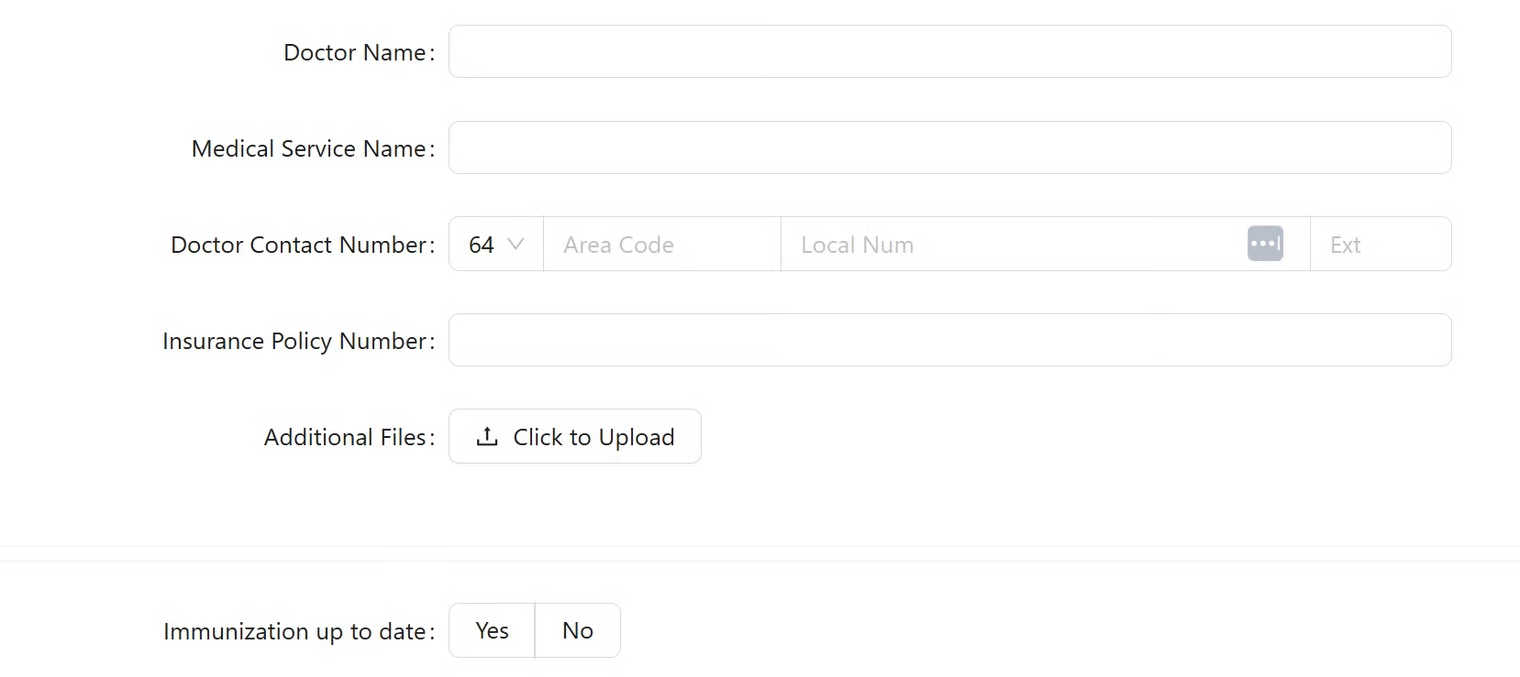This screenshot has width=1520, height=677.
Task: Select No for immunization up to date
Action: coord(578,631)
